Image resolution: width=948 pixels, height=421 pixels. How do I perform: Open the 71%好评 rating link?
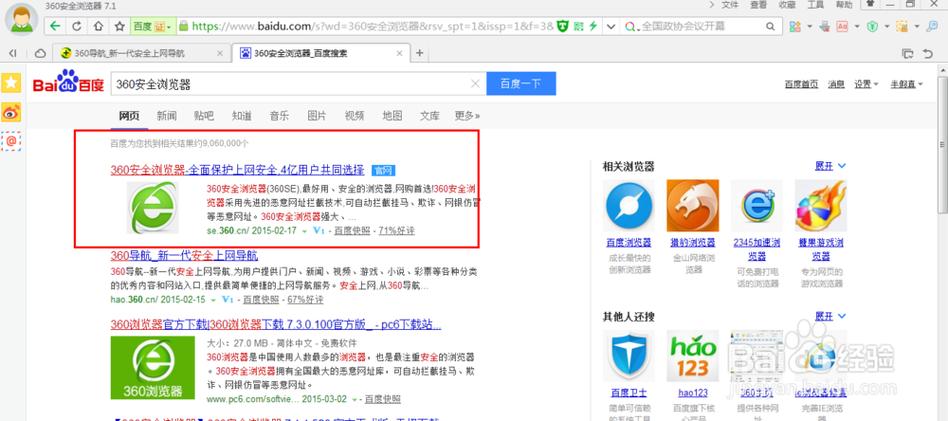click(397, 231)
